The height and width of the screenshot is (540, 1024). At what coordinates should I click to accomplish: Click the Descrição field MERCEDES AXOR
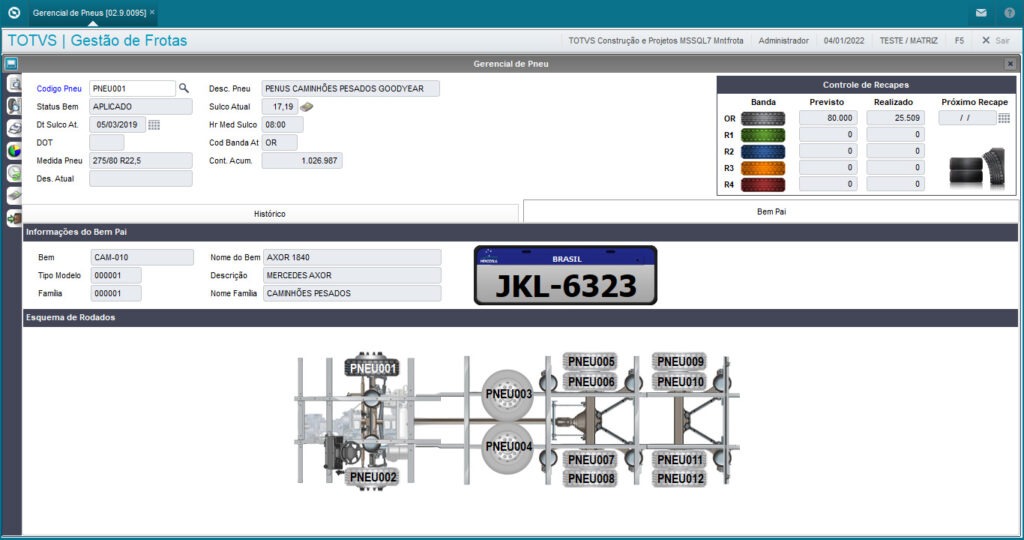pyautogui.click(x=352, y=276)
